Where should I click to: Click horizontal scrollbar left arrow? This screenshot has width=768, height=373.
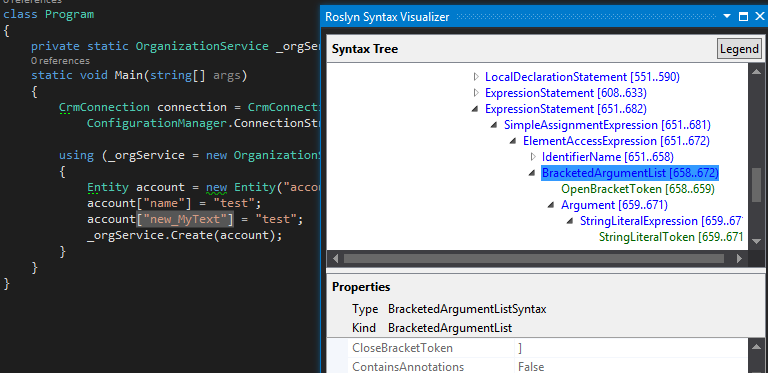tap(336, 258)
